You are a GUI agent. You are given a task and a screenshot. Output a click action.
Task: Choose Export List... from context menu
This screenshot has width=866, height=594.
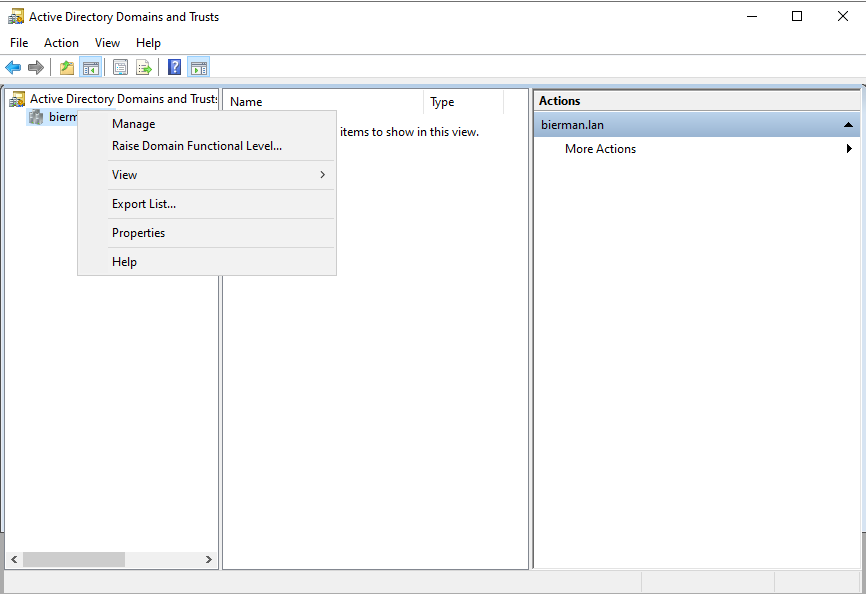click(207, 204)
